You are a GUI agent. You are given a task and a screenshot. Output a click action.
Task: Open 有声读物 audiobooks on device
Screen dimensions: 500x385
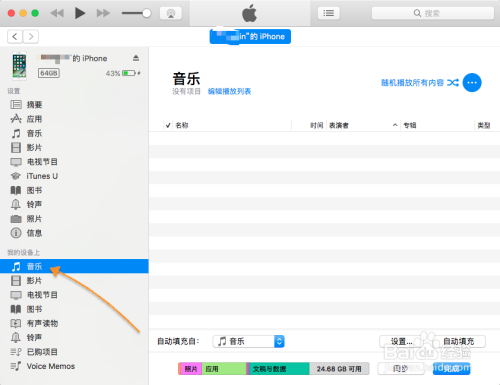(74, 323)
